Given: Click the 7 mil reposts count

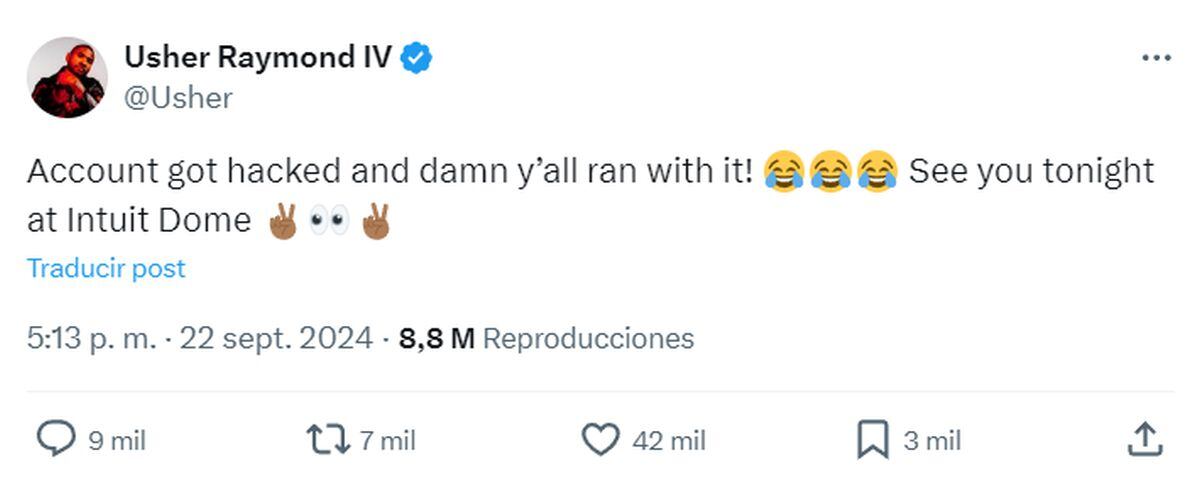Looking at the screenshot, I should pyautogui.click(x=387, y=440).
